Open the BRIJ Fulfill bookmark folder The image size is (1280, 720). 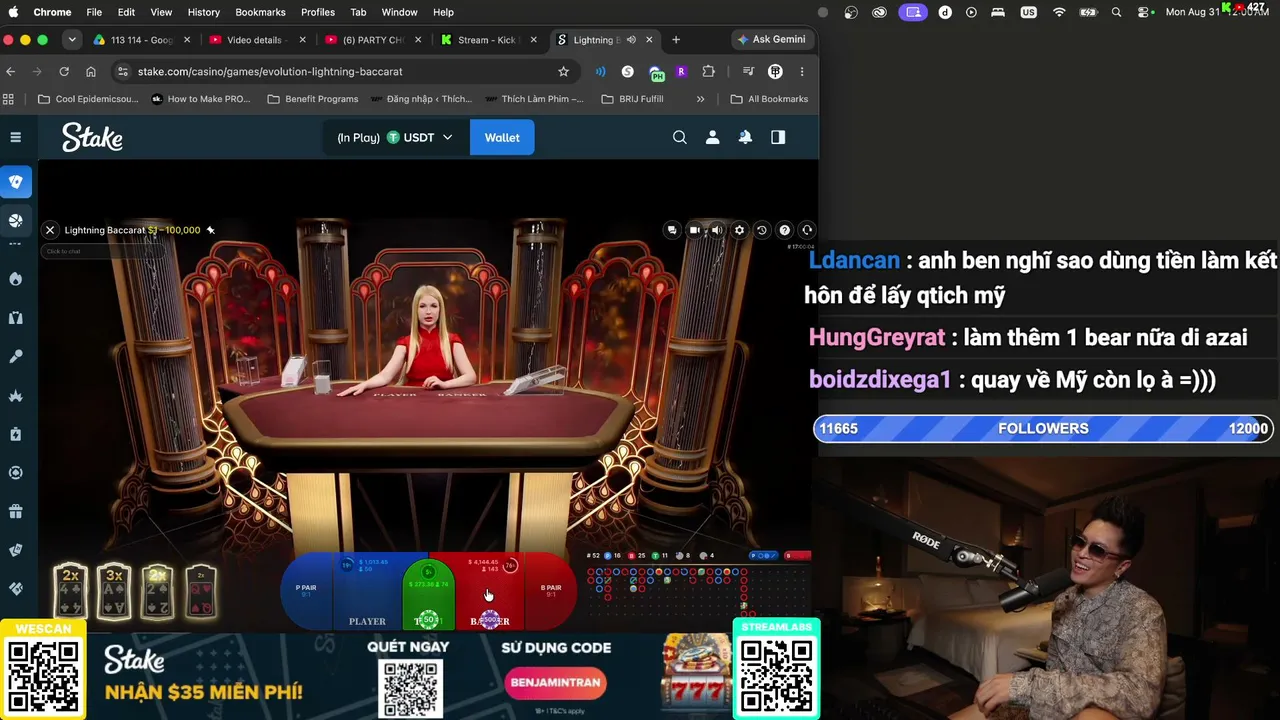(632, 99)
